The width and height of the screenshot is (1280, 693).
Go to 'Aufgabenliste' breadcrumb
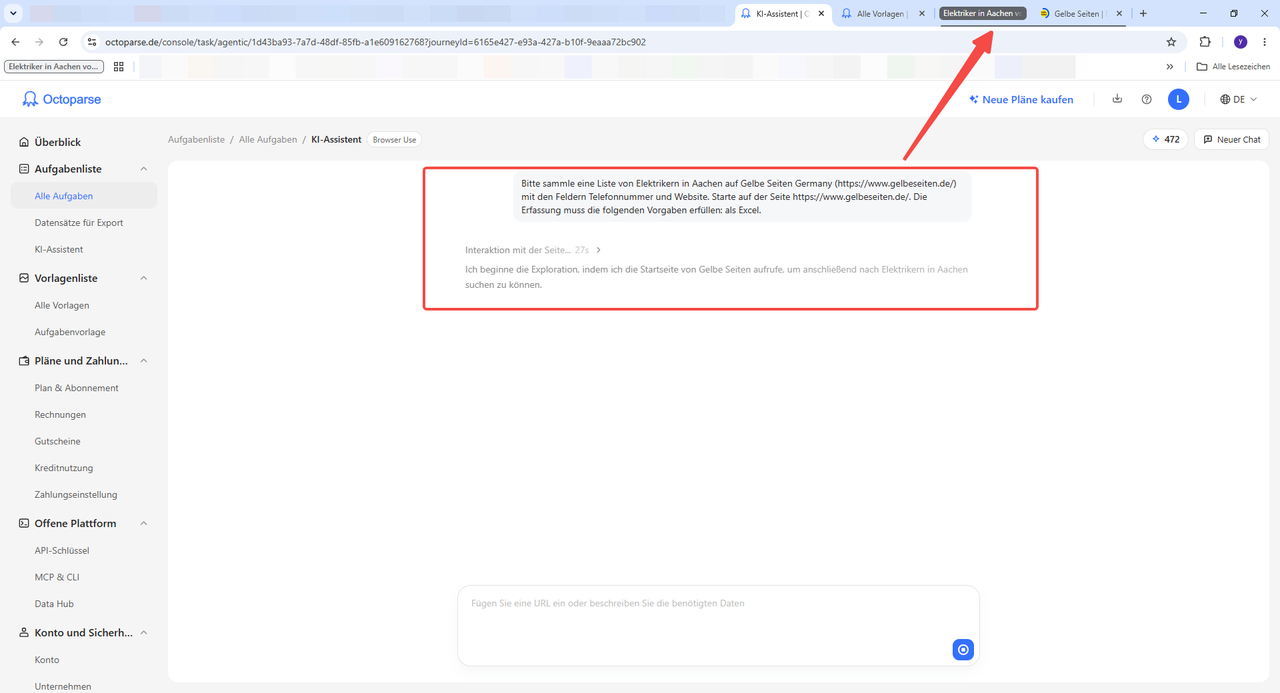[196, 140]
